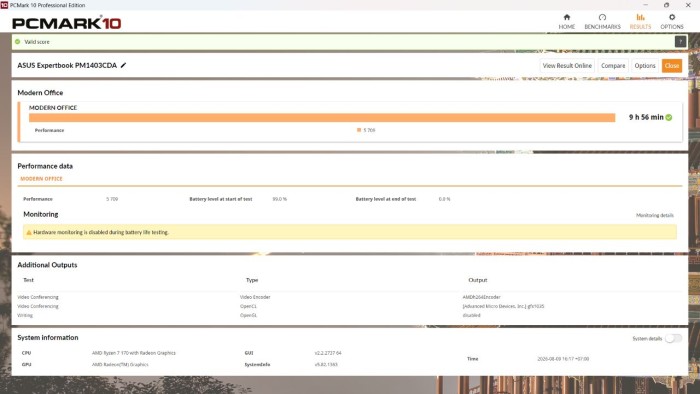
Task: Click the Writing test row
Action: pos(25,315)
